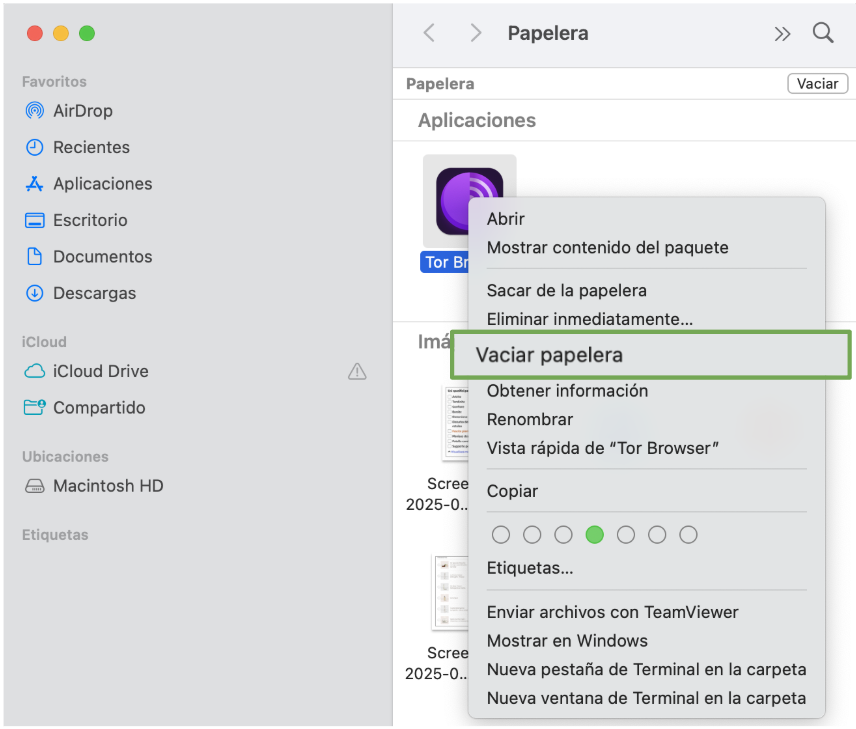Open iCloud Drive
Image resolution: width=856 pixels, height=729 pixels.
[x=93, y=371]
